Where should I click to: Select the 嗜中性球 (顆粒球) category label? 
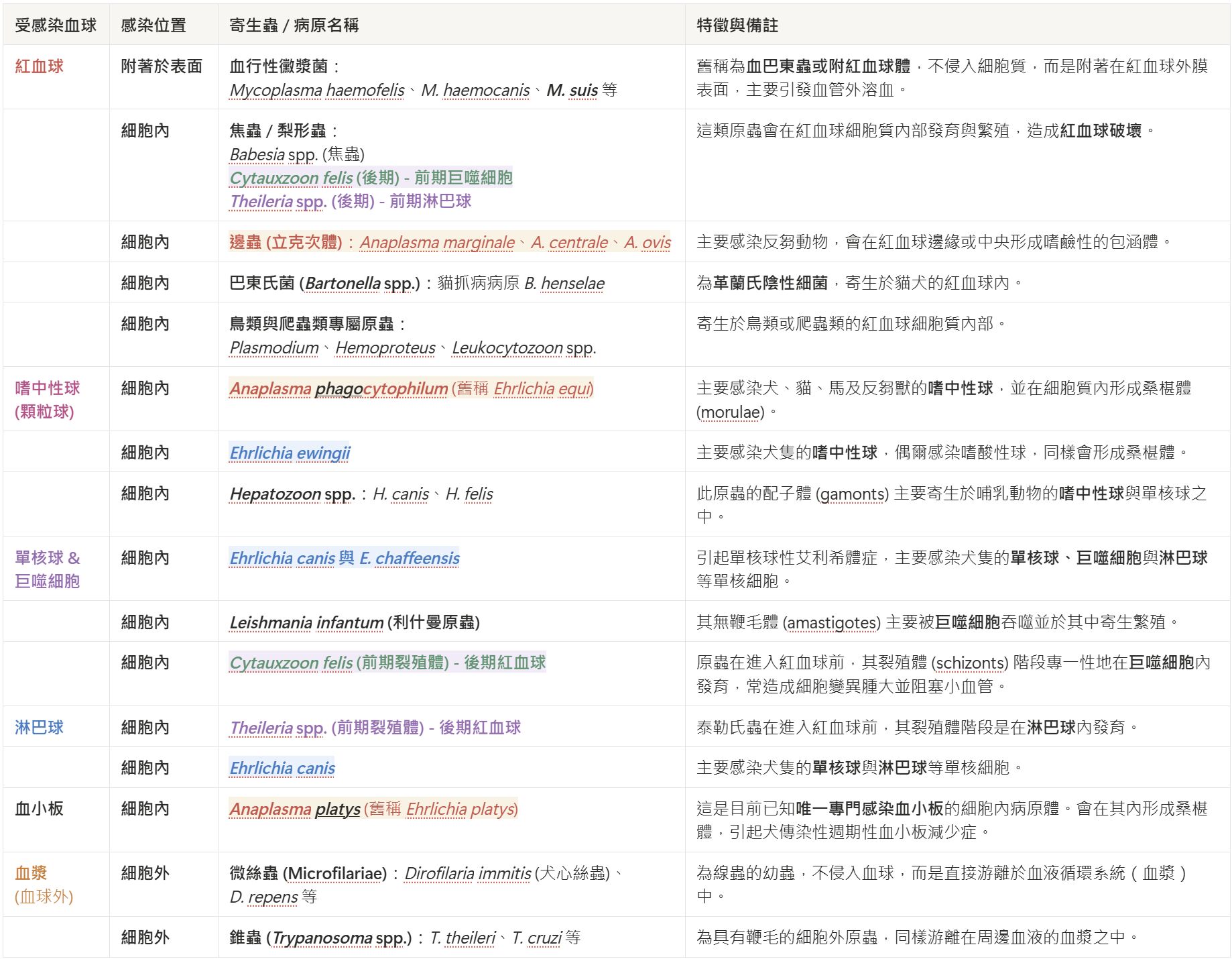(x=47, y=400)
